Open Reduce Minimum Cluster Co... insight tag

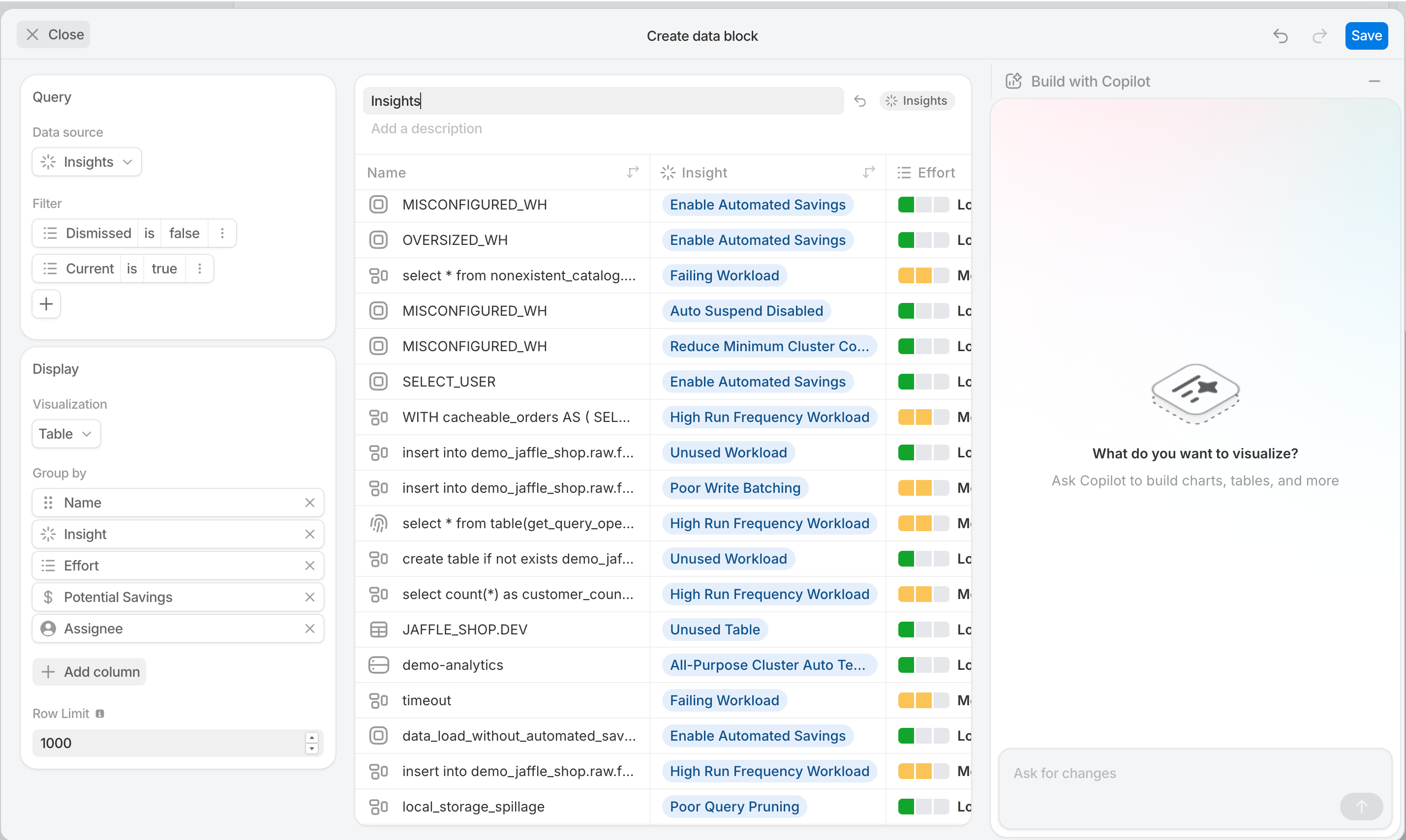coord(770,346)
